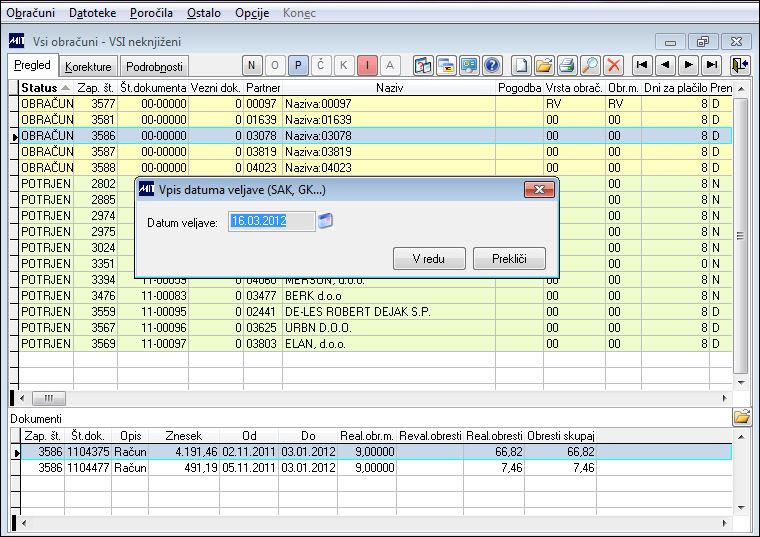Image resolution: width=760 pixels, height=537 pixels.
Task: Delete record with red X toolbar icon
Action: [x=614, y=65]
